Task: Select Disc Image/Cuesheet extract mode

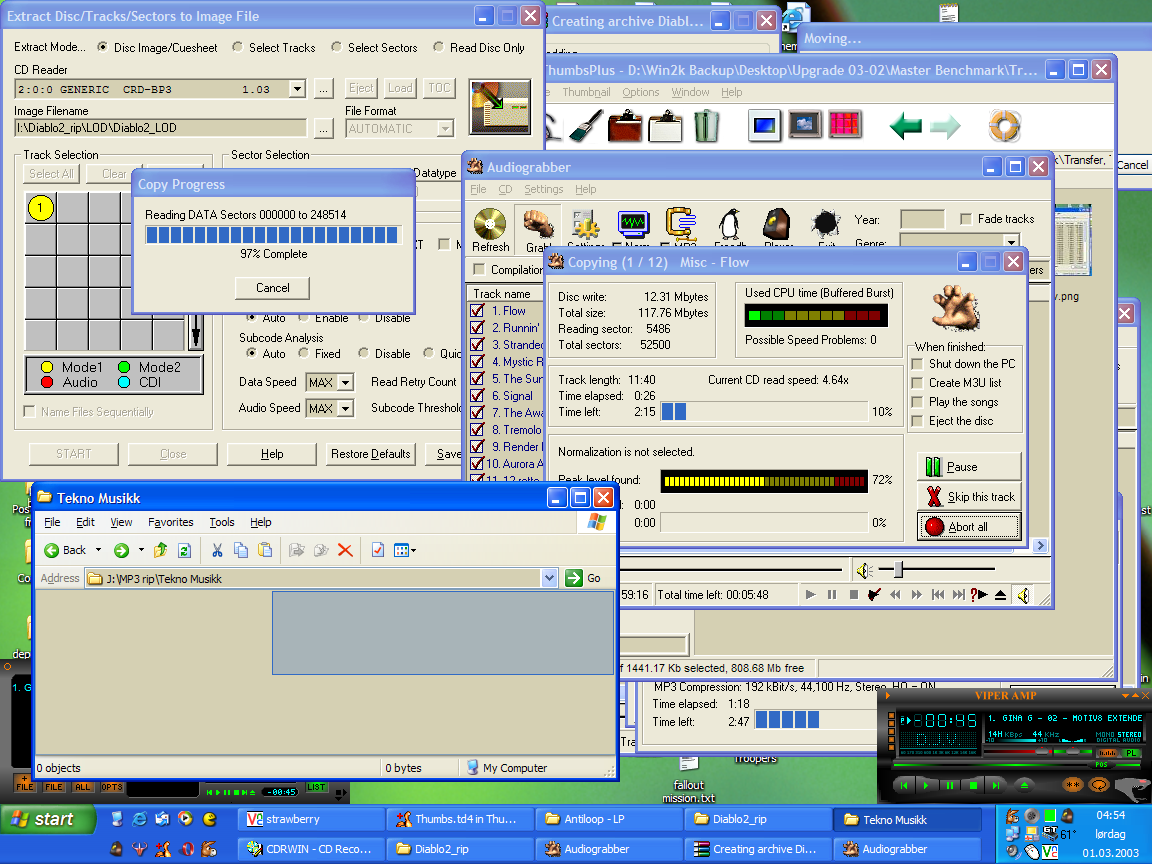Action: click(102, 46)
